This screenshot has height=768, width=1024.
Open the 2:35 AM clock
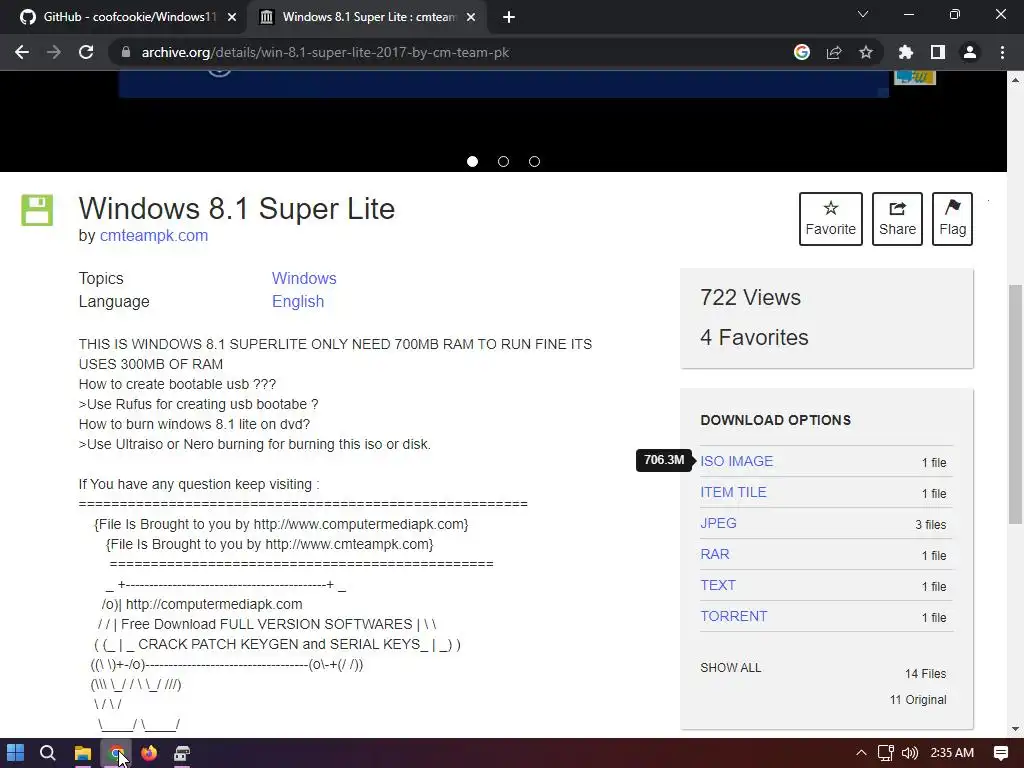(x=952, y=753)
